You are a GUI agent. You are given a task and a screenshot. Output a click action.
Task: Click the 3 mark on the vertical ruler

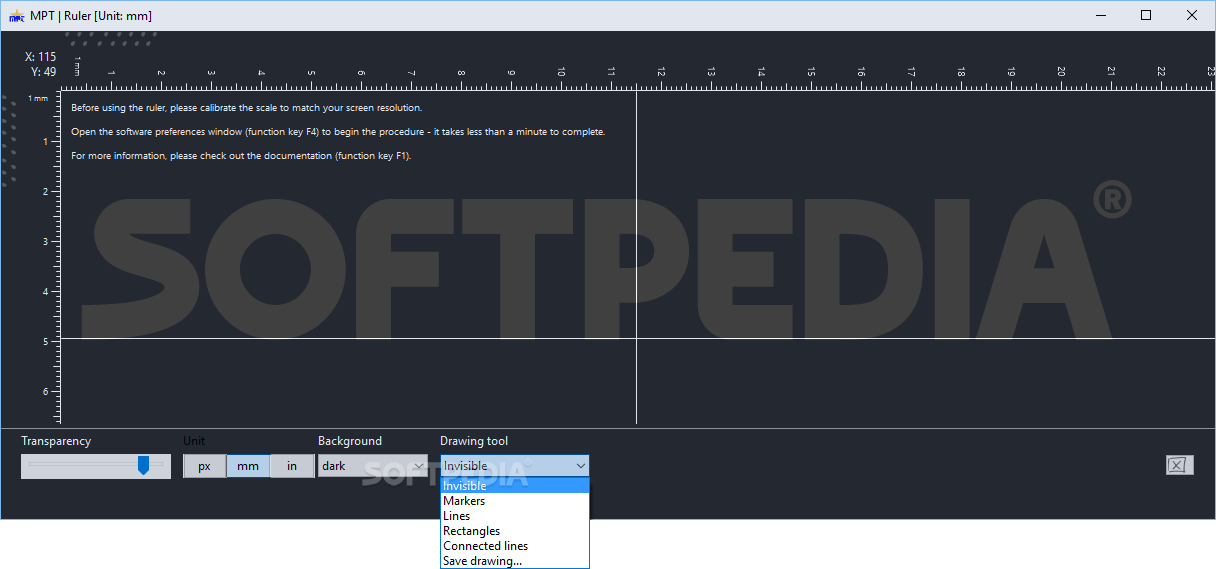pos(46,241)
